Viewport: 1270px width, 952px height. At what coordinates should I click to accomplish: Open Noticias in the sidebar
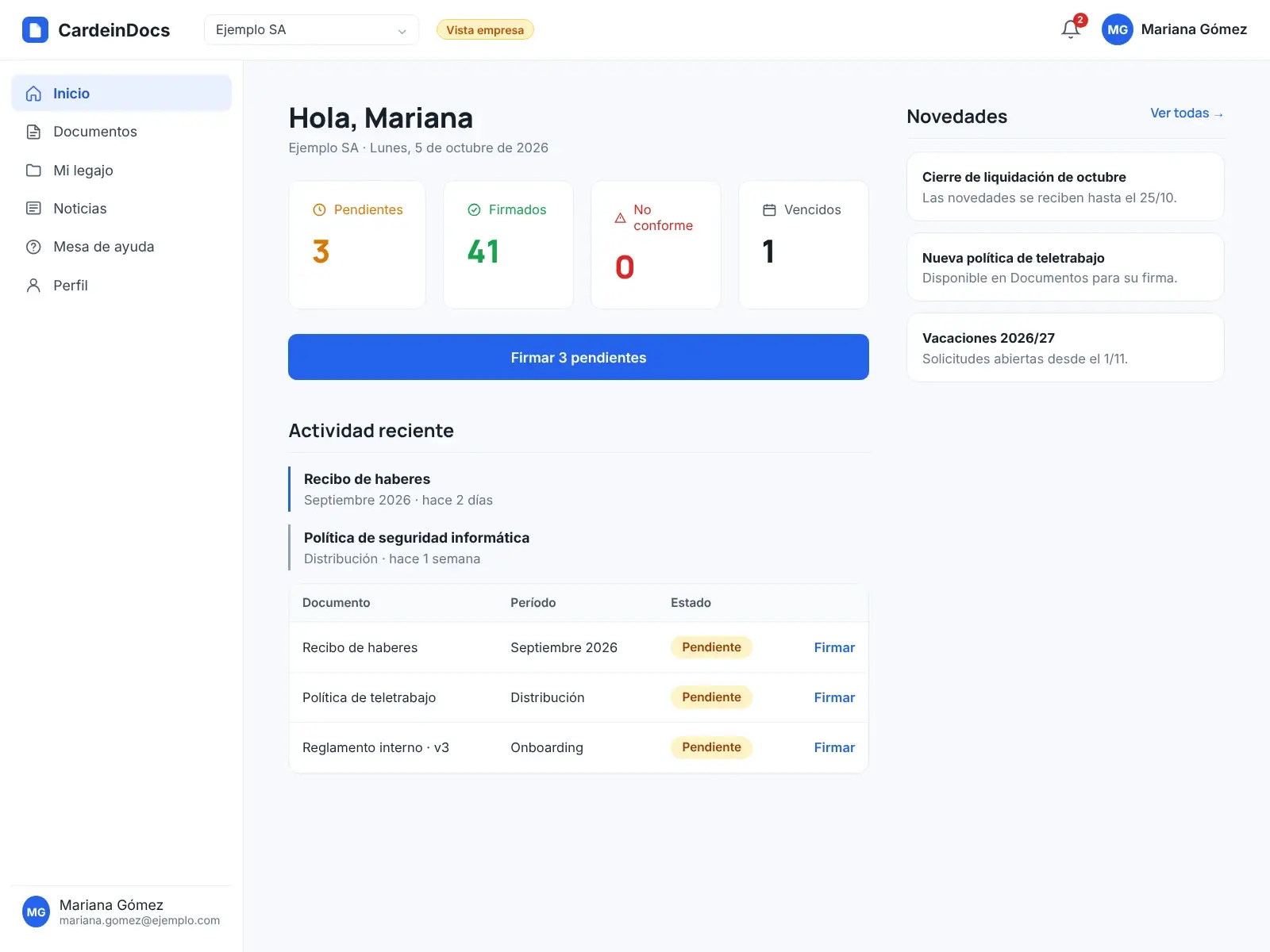click(x=121, y=209)
